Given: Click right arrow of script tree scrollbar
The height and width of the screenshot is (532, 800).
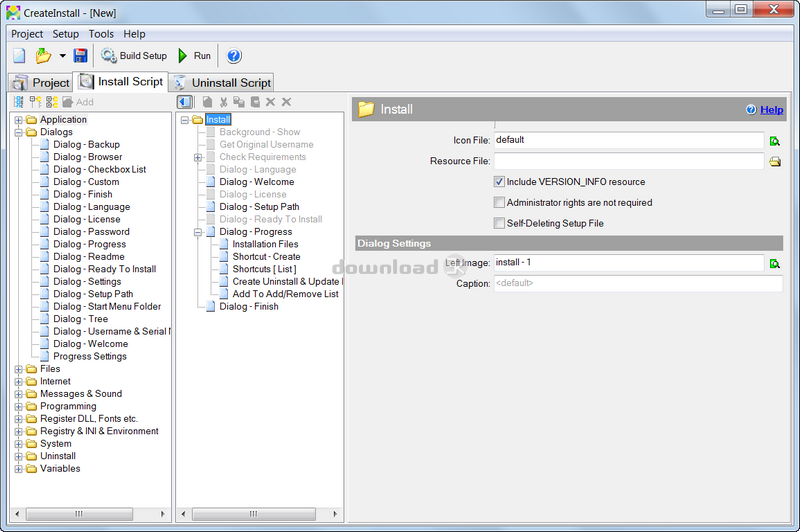Looking at the screenshot, I should [x=335, y=514].
